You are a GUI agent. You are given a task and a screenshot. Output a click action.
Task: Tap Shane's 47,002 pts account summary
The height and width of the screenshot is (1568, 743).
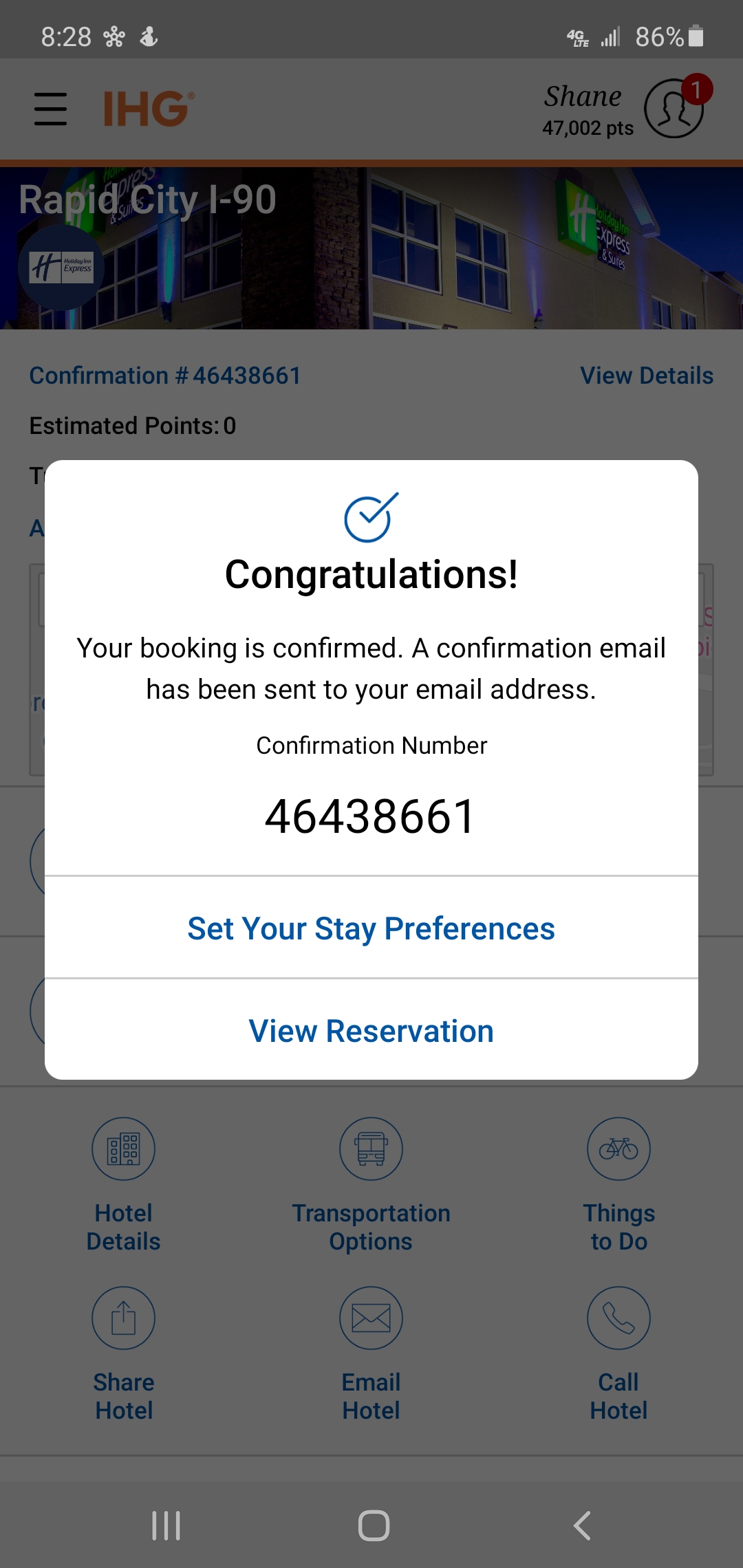click(x=588, y=110)
